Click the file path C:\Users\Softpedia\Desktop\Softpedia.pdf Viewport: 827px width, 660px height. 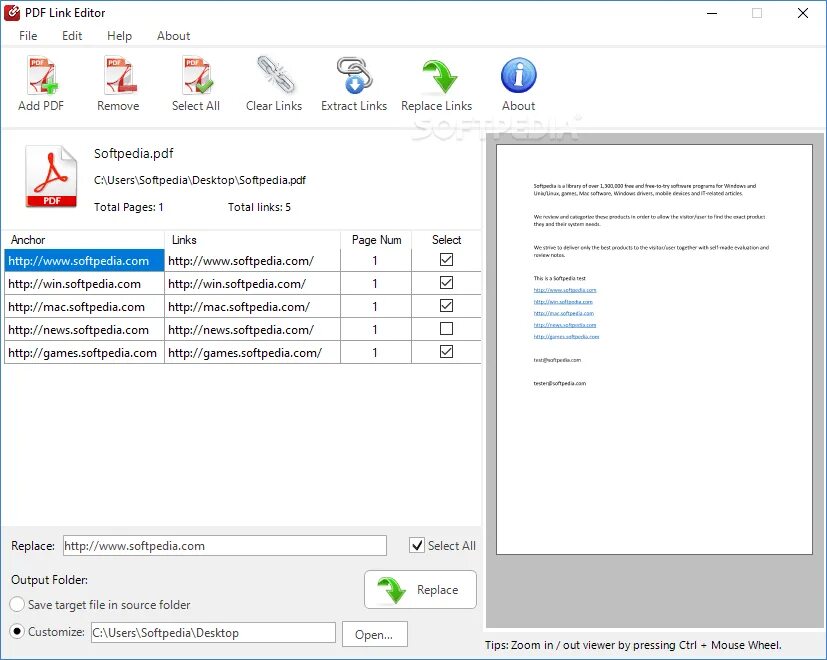point(200,180)
